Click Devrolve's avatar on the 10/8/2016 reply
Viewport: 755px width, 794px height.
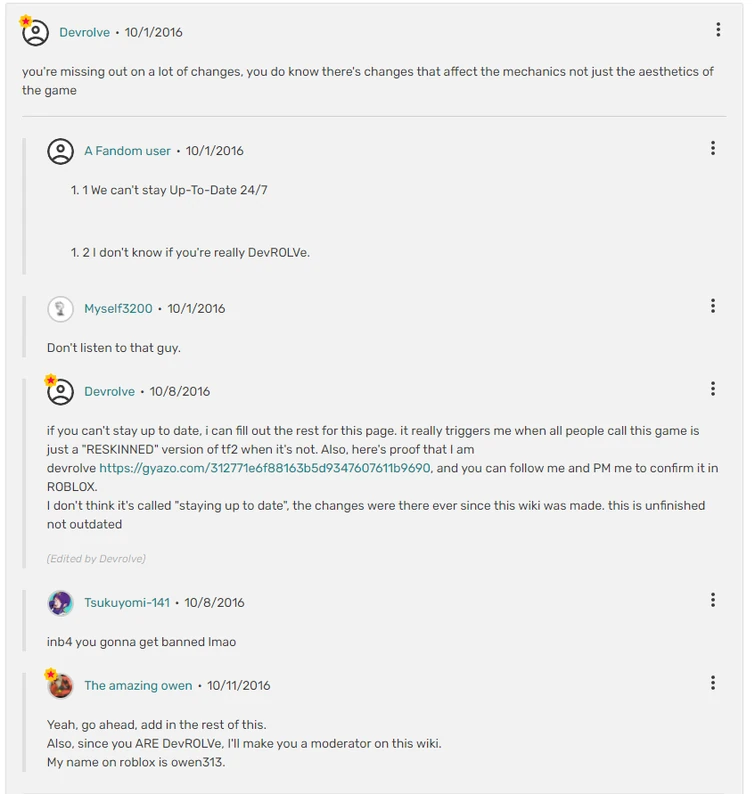(61, 392)
